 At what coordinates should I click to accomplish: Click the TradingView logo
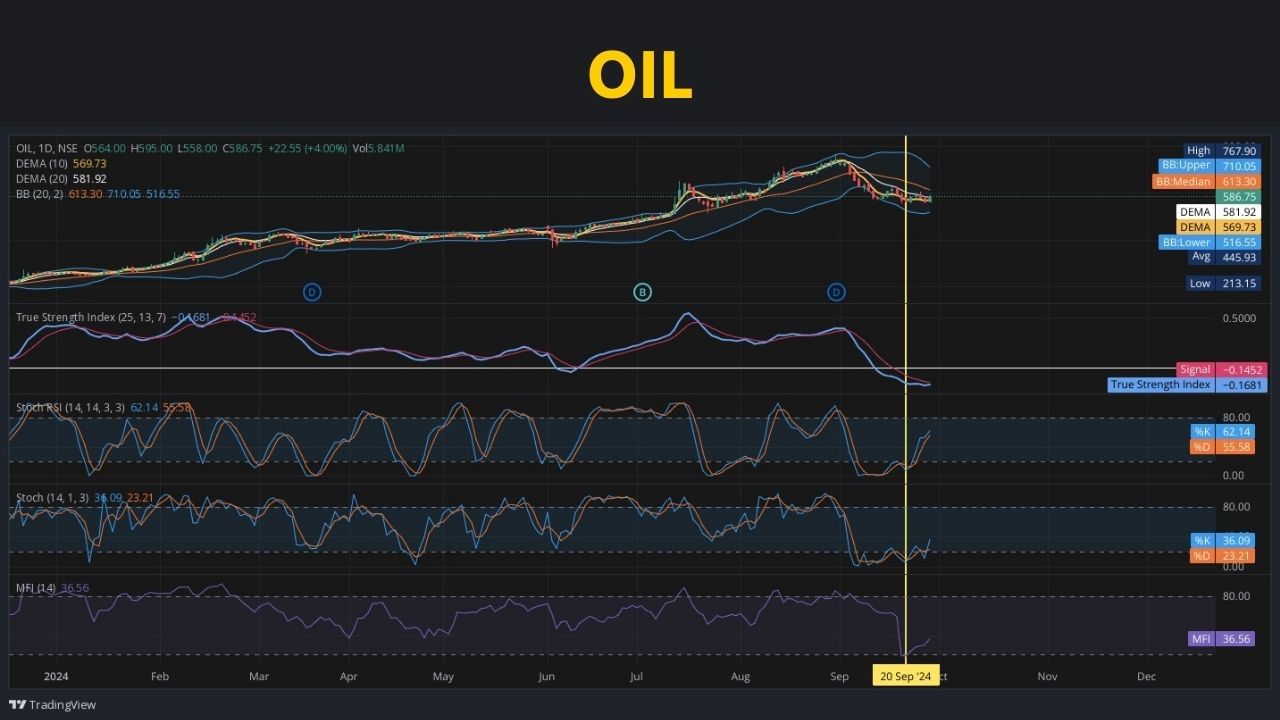(x=52, y=705)
